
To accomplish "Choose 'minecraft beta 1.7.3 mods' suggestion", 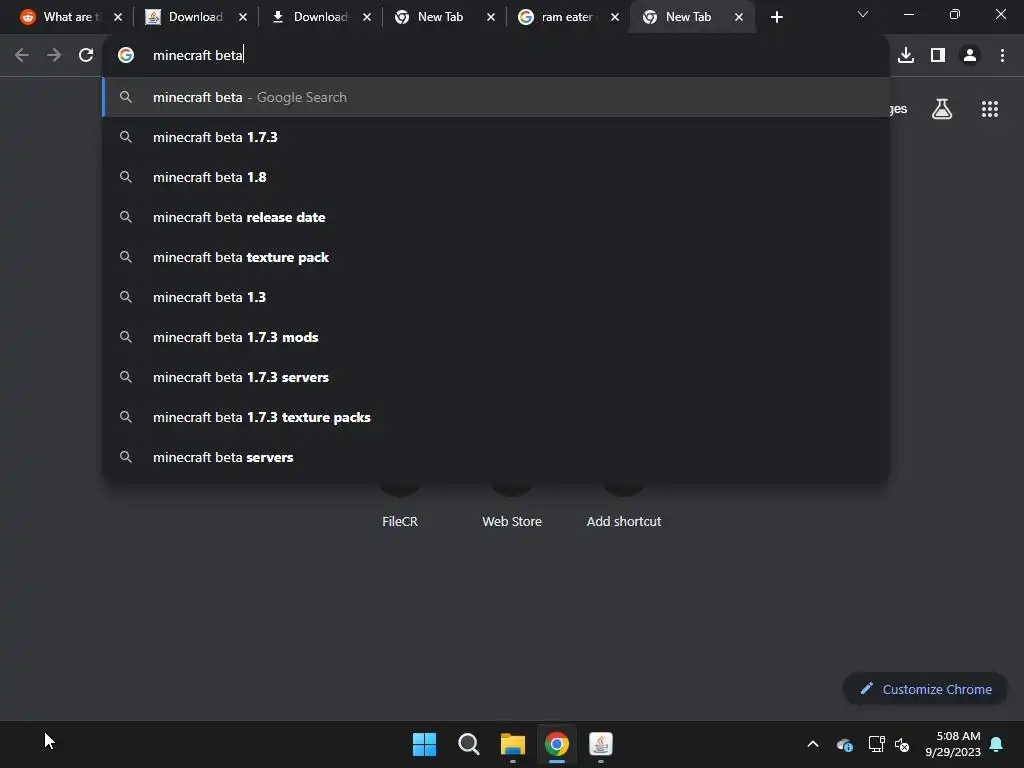I will (x=496, y=337).
